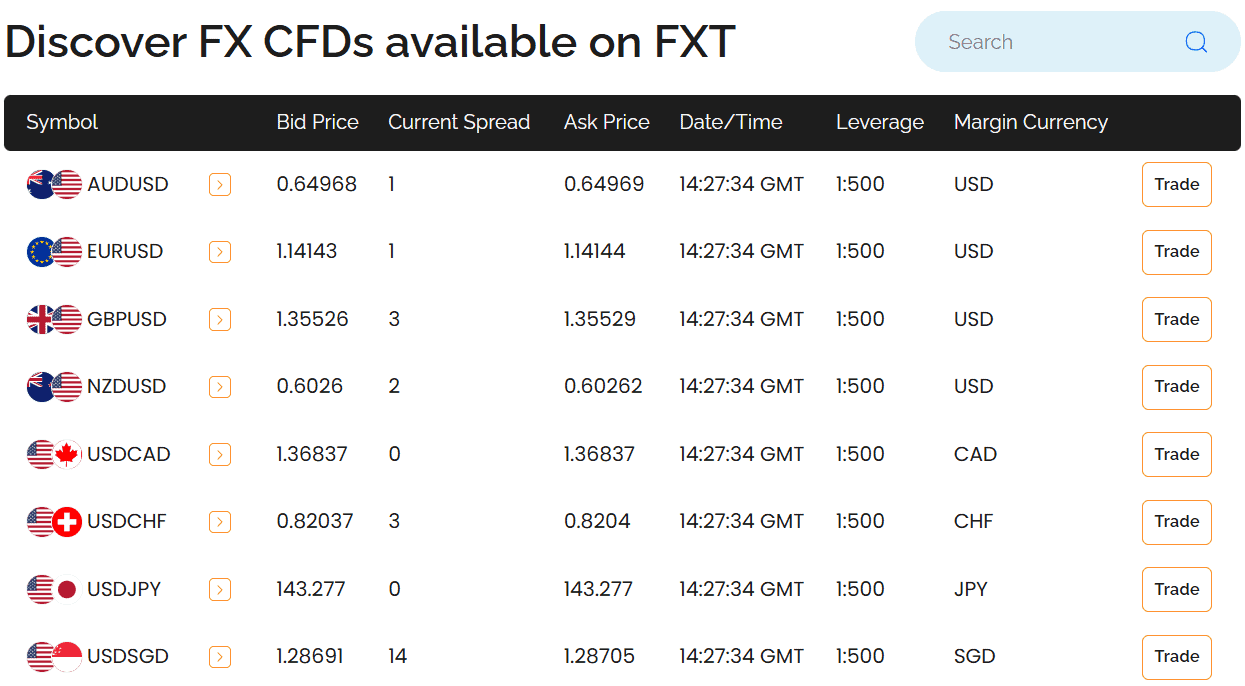Image resolution: width=1245 pixels, height=686 pixels.
Task: Expand details for the AUDUSD row
Action: click(x=219, y=184)
